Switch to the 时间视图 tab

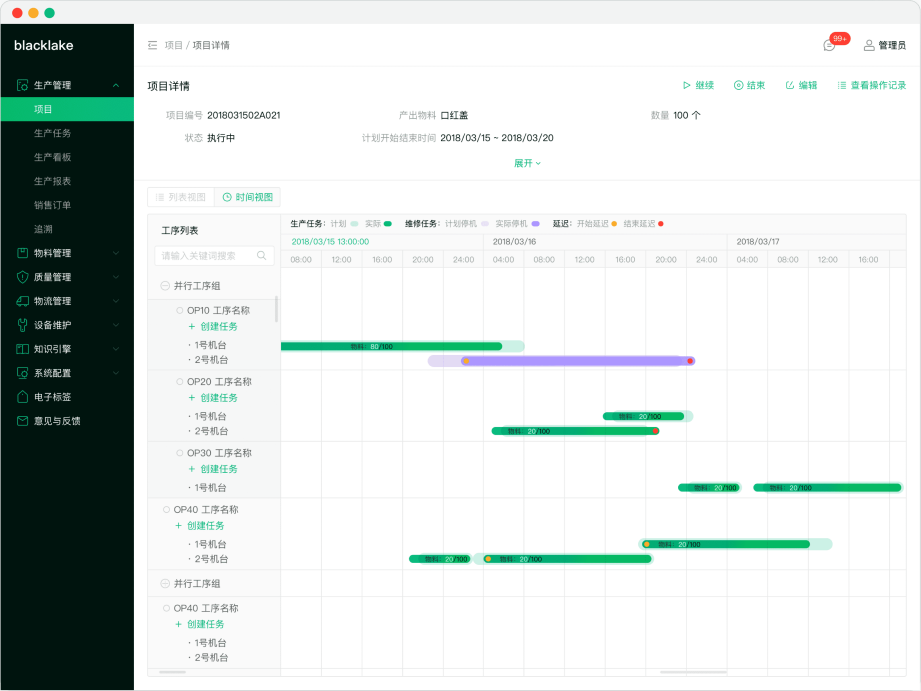point(247,197)
